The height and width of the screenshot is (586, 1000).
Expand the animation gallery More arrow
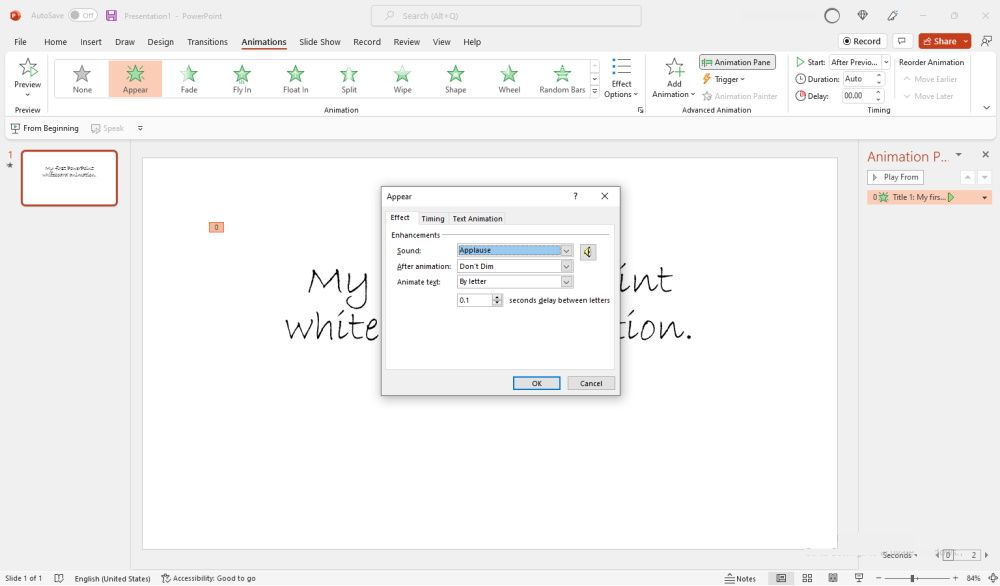click(594, 92)
